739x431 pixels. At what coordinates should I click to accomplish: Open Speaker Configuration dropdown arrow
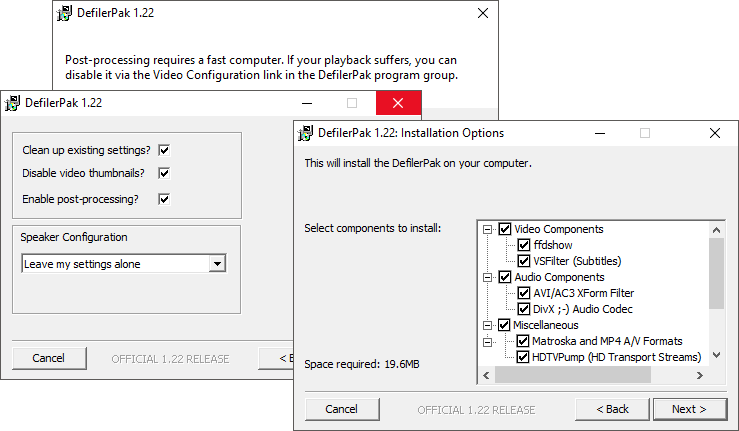click(x=217, y=264)
